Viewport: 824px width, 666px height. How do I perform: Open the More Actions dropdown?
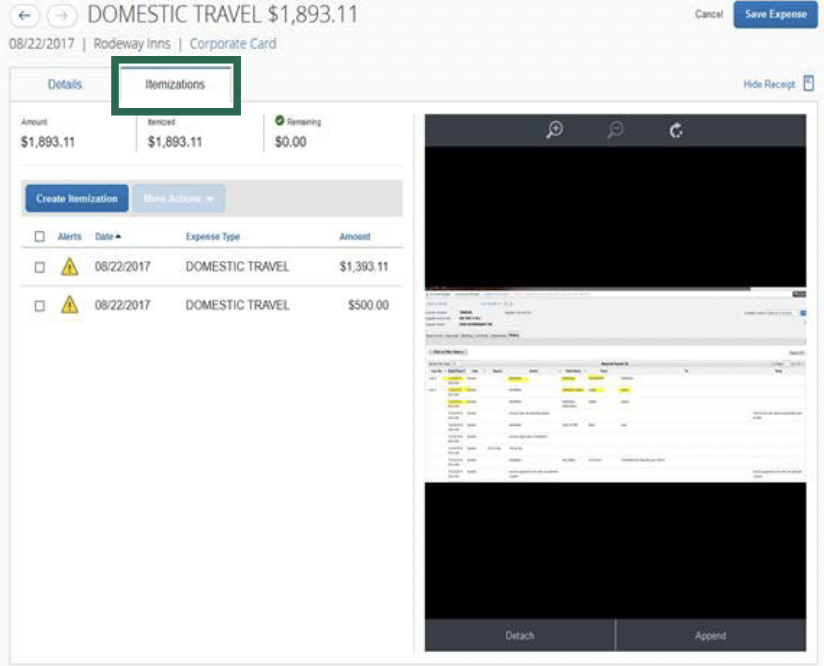click(x=179, y=199)
